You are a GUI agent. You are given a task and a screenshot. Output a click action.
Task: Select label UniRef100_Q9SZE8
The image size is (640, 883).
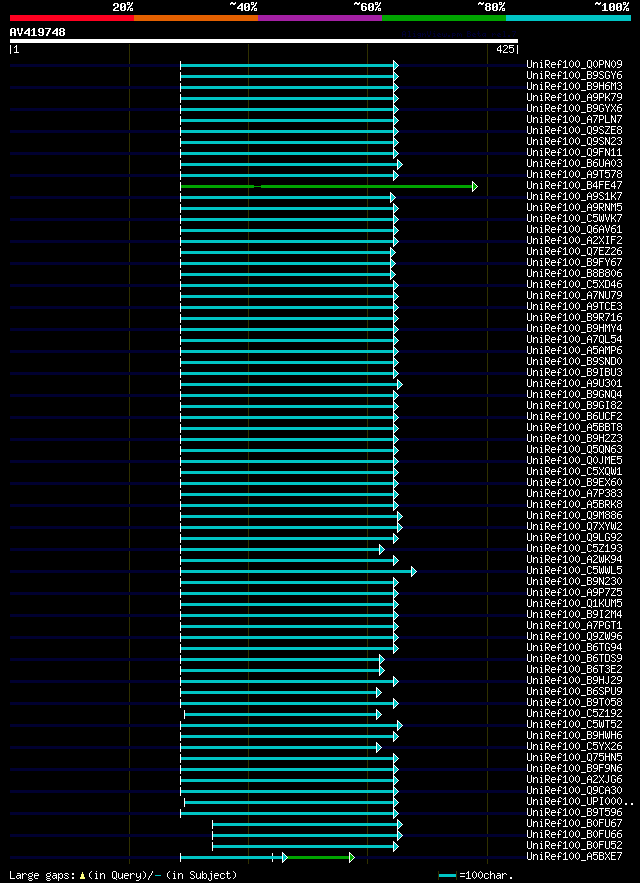point(575,131)
